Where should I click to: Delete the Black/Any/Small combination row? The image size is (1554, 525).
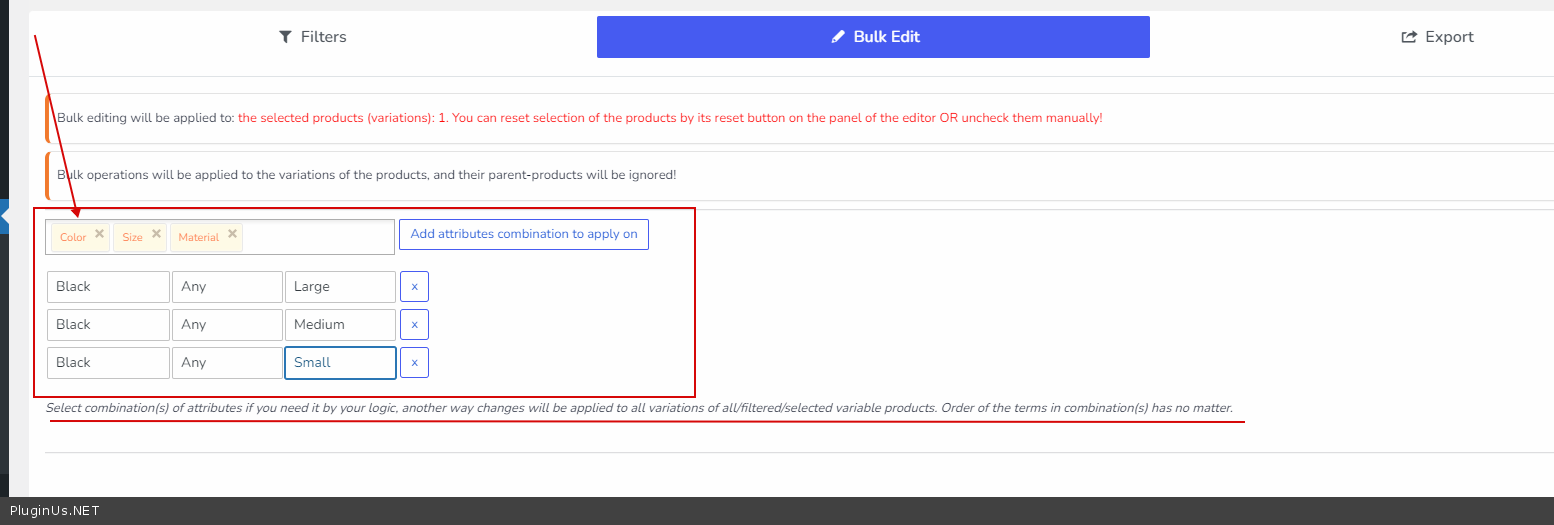[x=414, y=363]
